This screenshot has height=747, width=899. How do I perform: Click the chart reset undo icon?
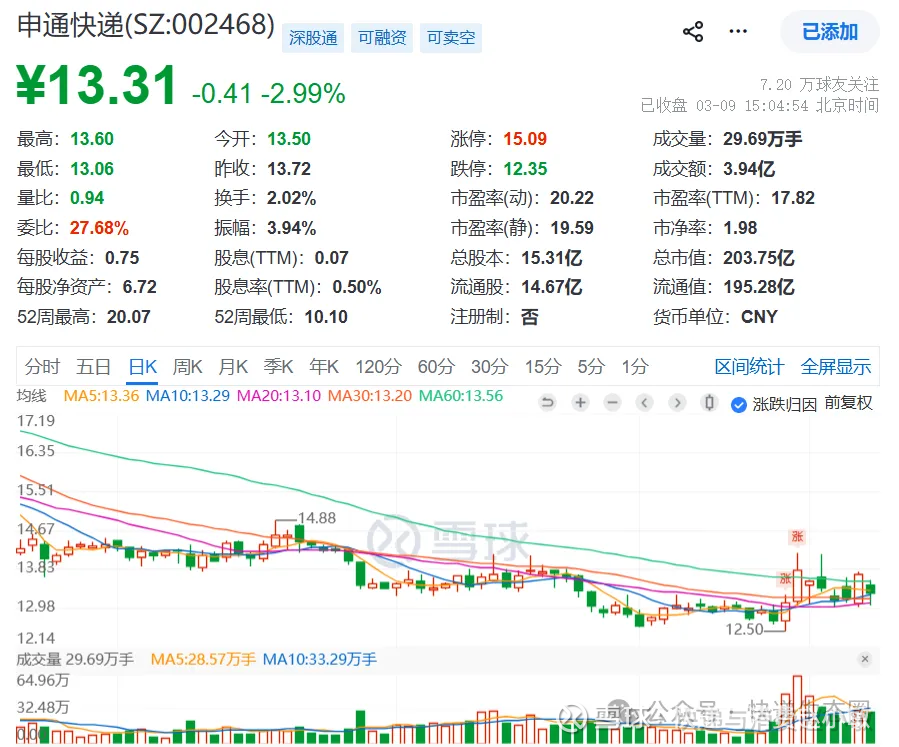548,403
